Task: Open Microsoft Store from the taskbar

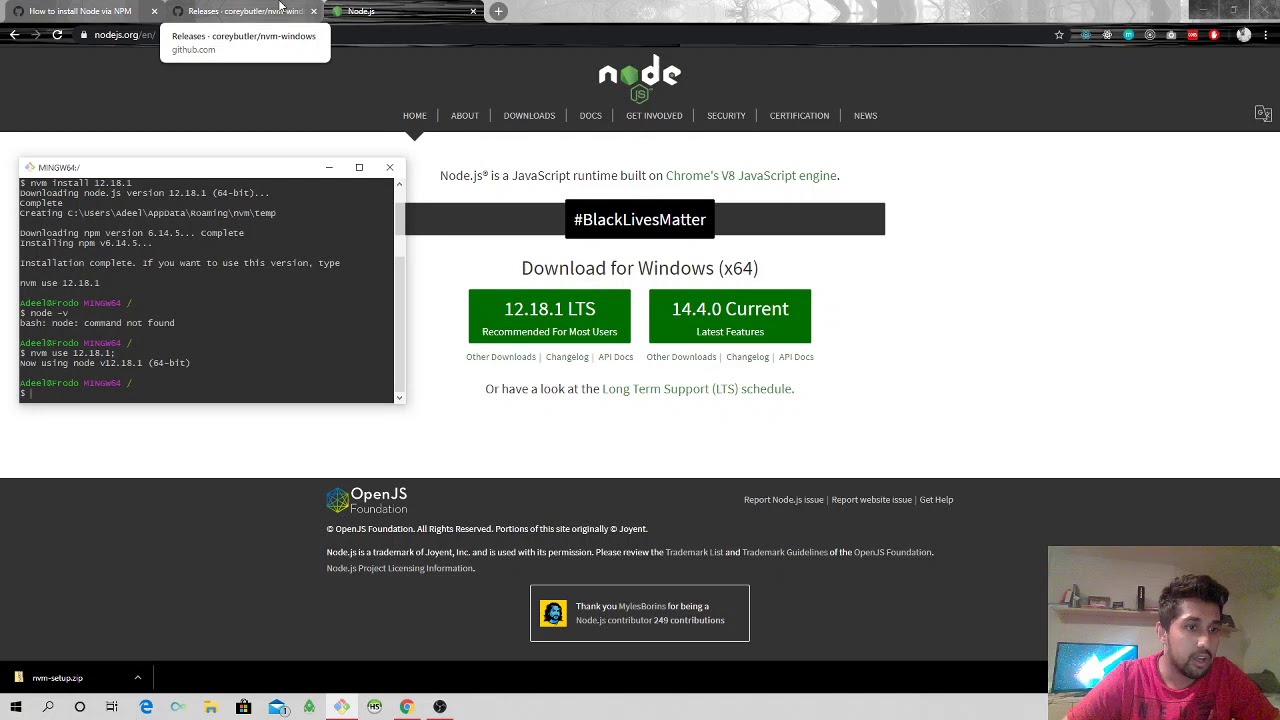Action: click(x=243, y=707)
